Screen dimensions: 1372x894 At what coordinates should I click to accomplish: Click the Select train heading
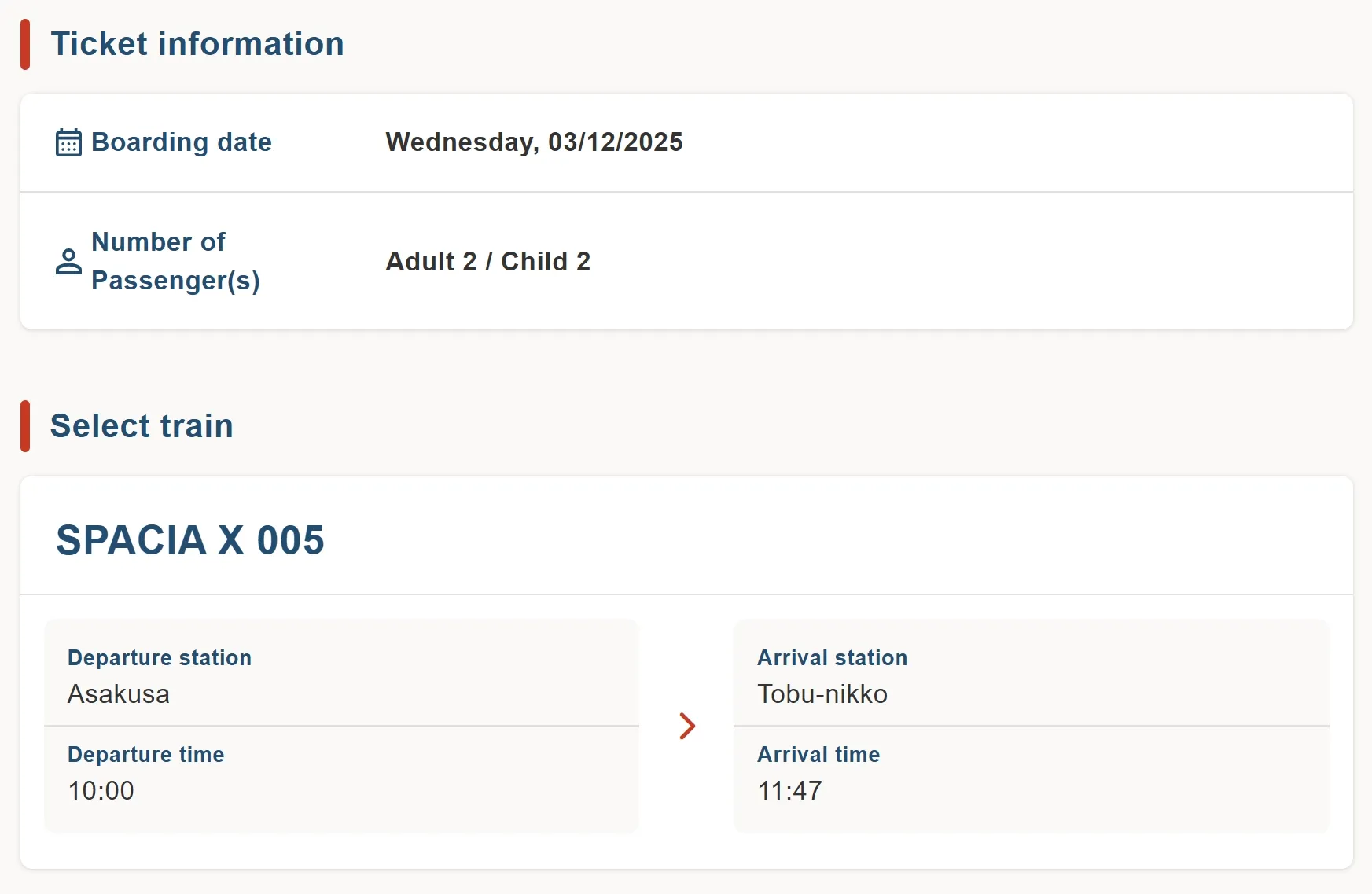pos(142,426)
